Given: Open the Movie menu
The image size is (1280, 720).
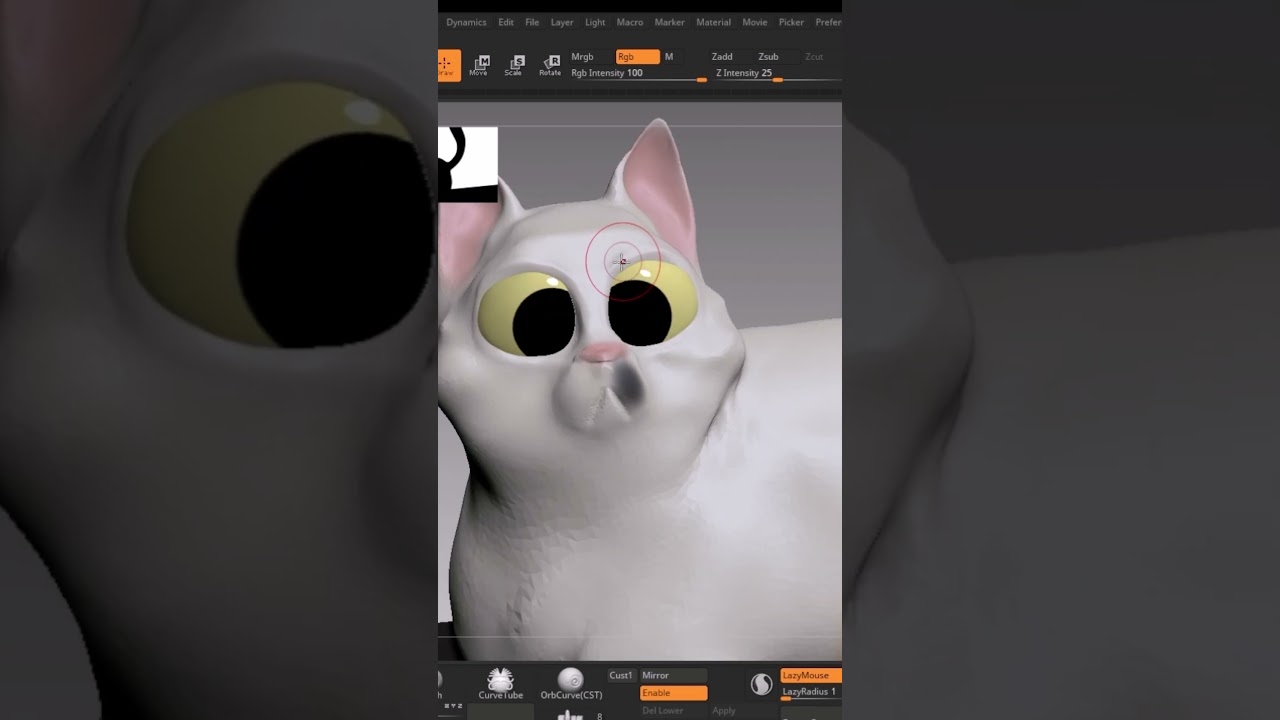Looking at the screenshot, I should [x=755, y=22].
